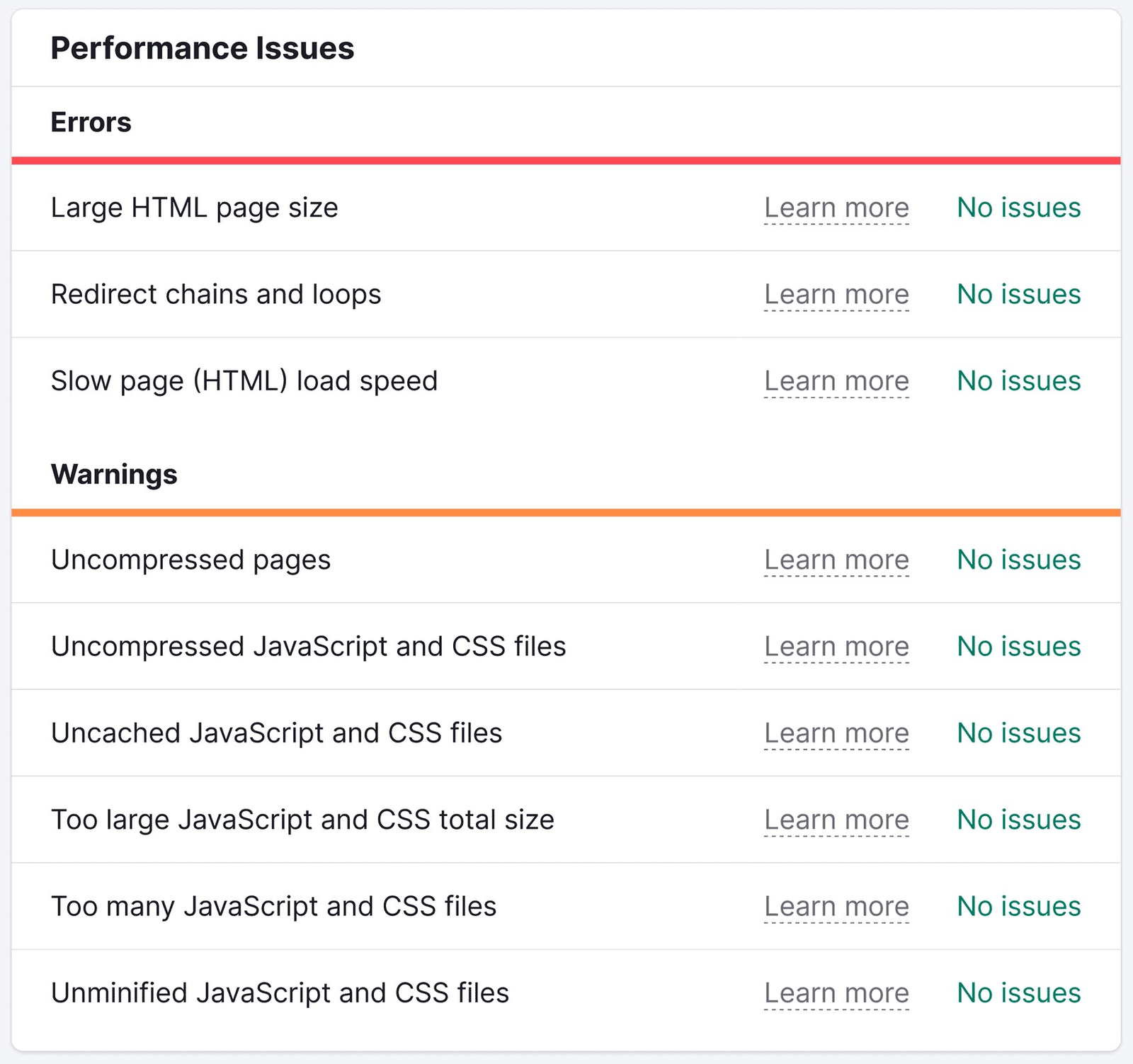Open Learn more for Too many JavaScript files
Viewport: 1133px width, 1064px height.
tap(836, 906)
